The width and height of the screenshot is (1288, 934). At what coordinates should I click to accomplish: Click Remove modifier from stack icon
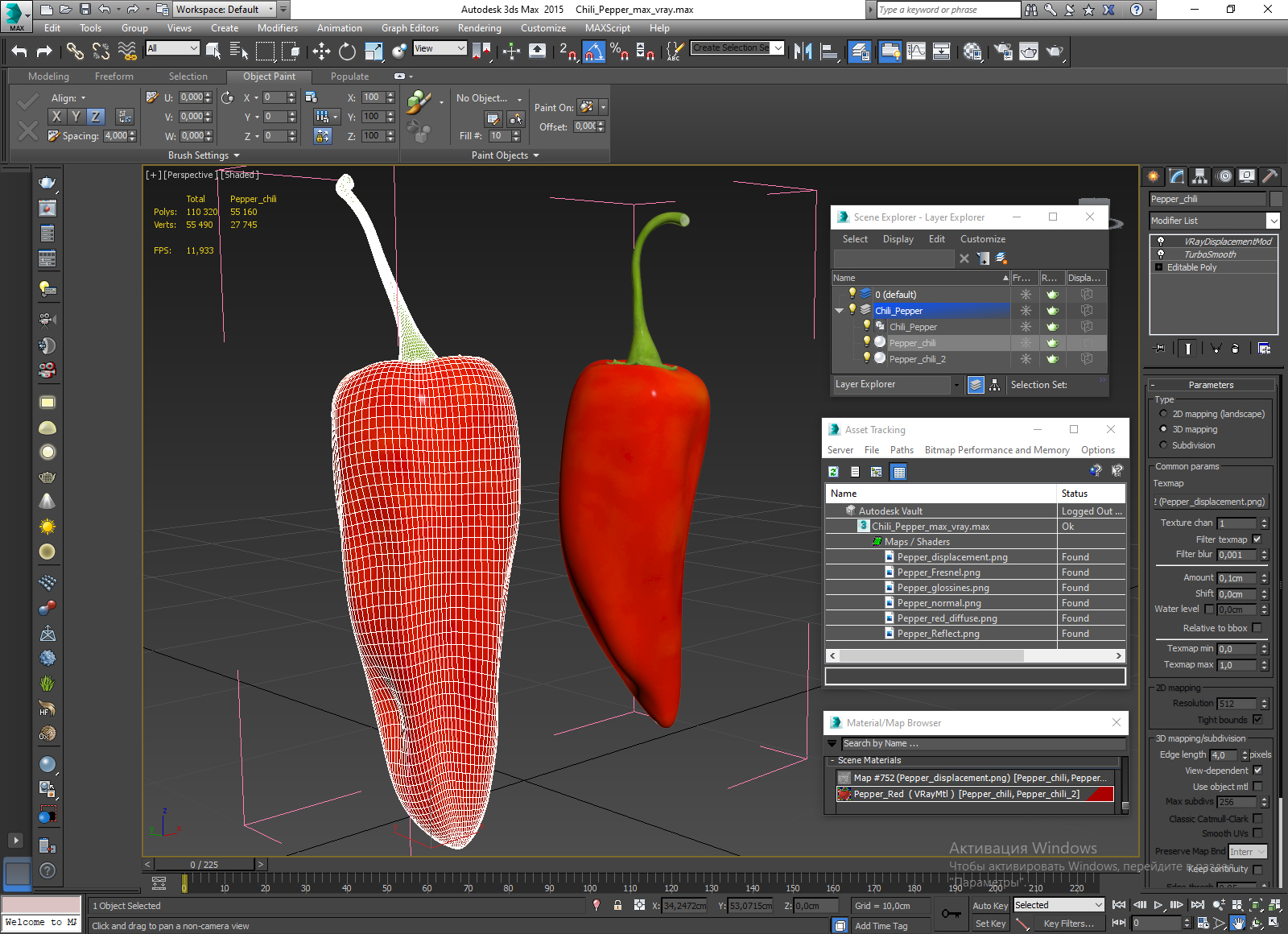tap(1236, 349)
